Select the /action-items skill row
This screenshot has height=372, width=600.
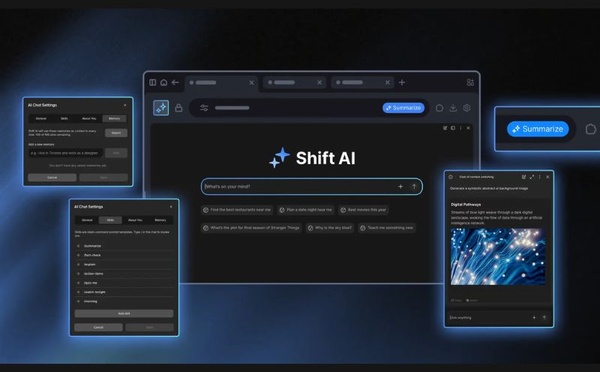pyautogui.click(x=124, y=274)
